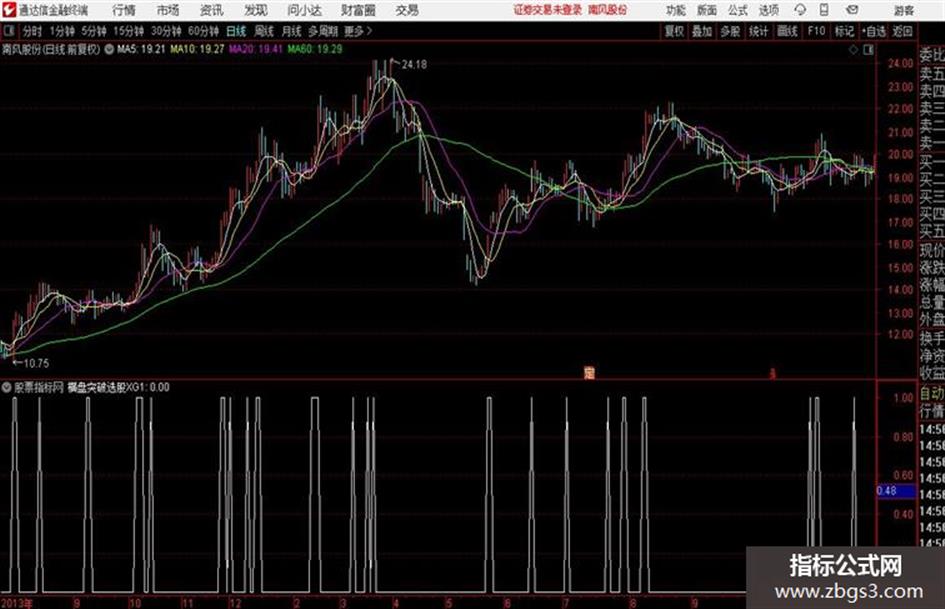Click the 多股 toolbar button
The width and height of the screenshot is (945, 609).
click(x=730, y=31)
